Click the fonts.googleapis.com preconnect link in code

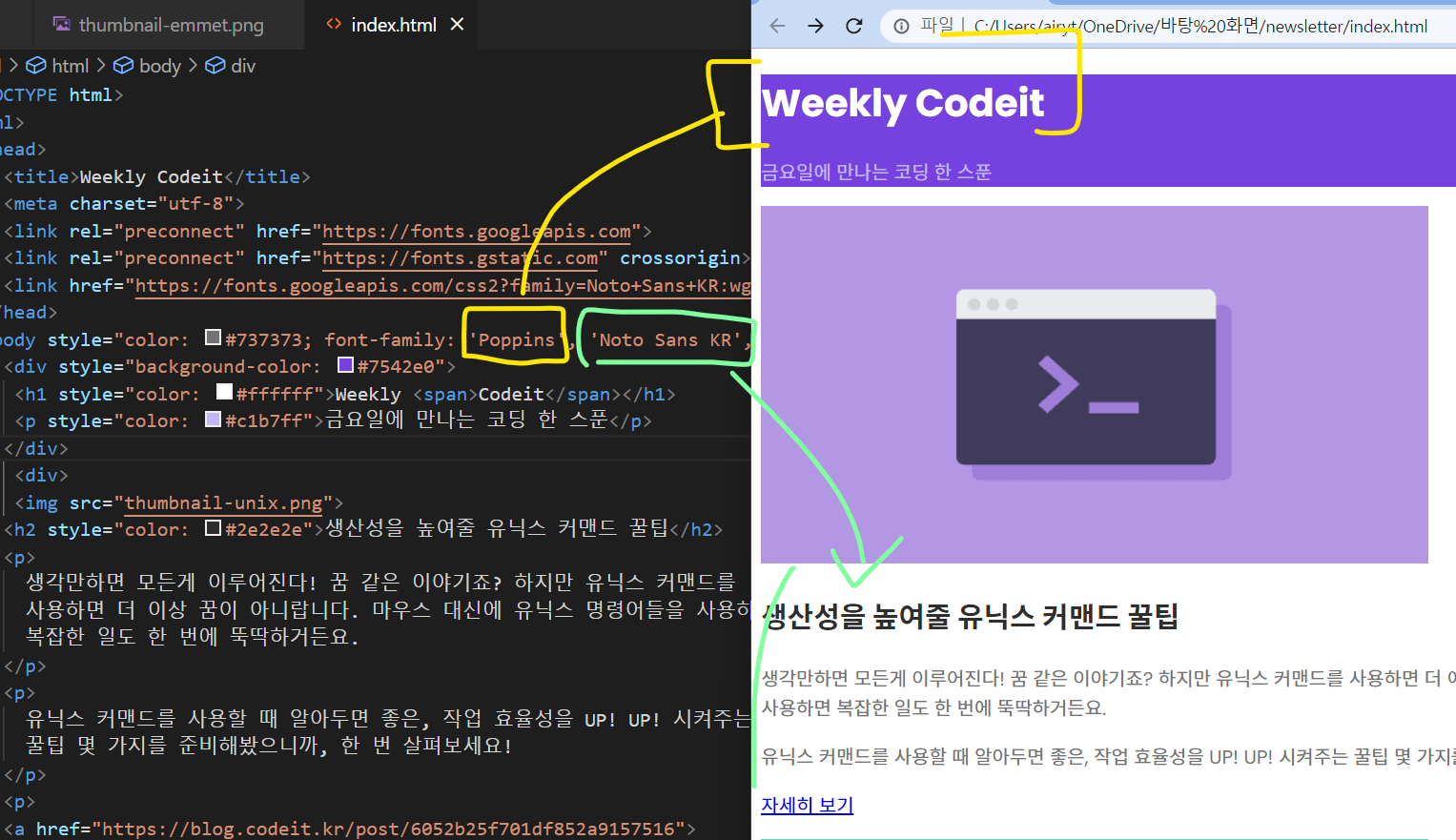477,231
